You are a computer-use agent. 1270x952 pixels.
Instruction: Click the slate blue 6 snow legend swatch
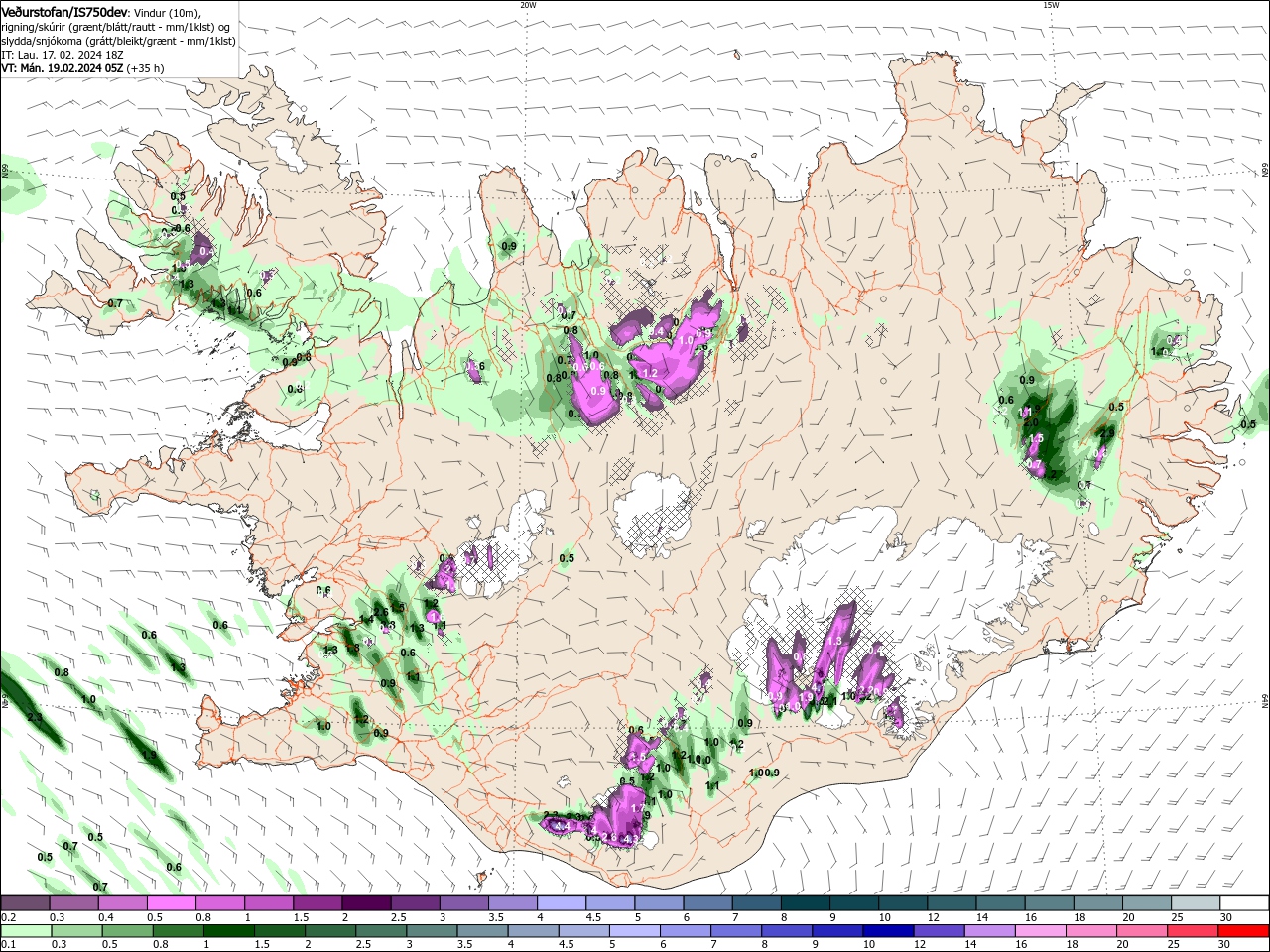coord(707,903)
